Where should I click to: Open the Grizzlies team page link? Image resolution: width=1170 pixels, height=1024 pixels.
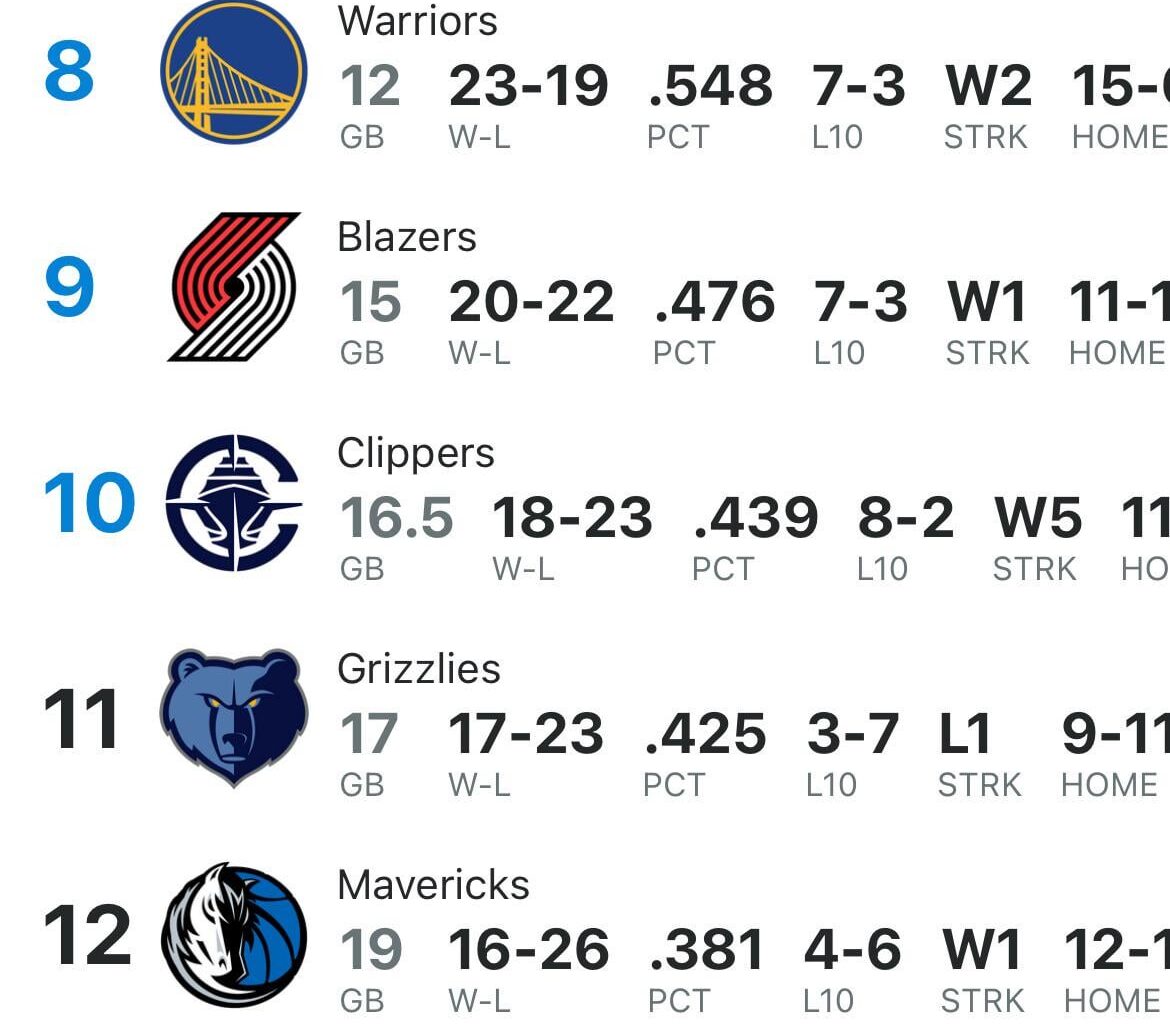pyautogui.click(x=420, y=667)
